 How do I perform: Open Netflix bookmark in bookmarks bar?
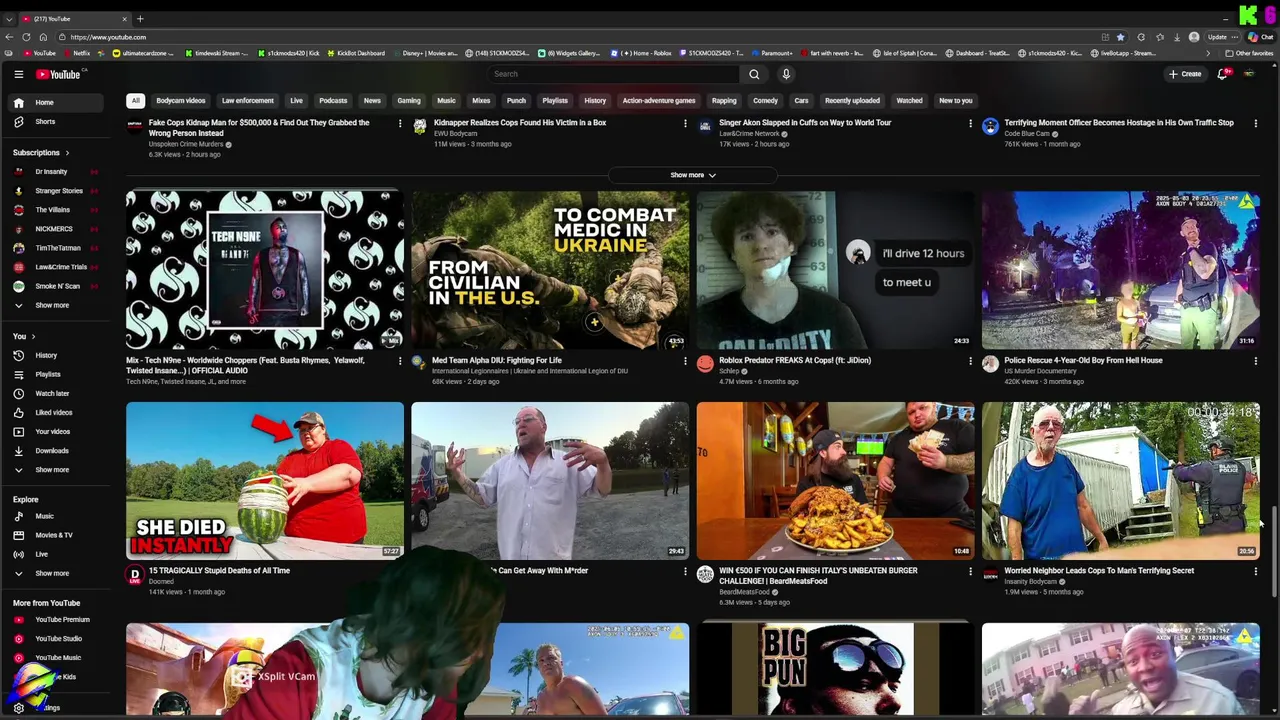coord(76,53)
